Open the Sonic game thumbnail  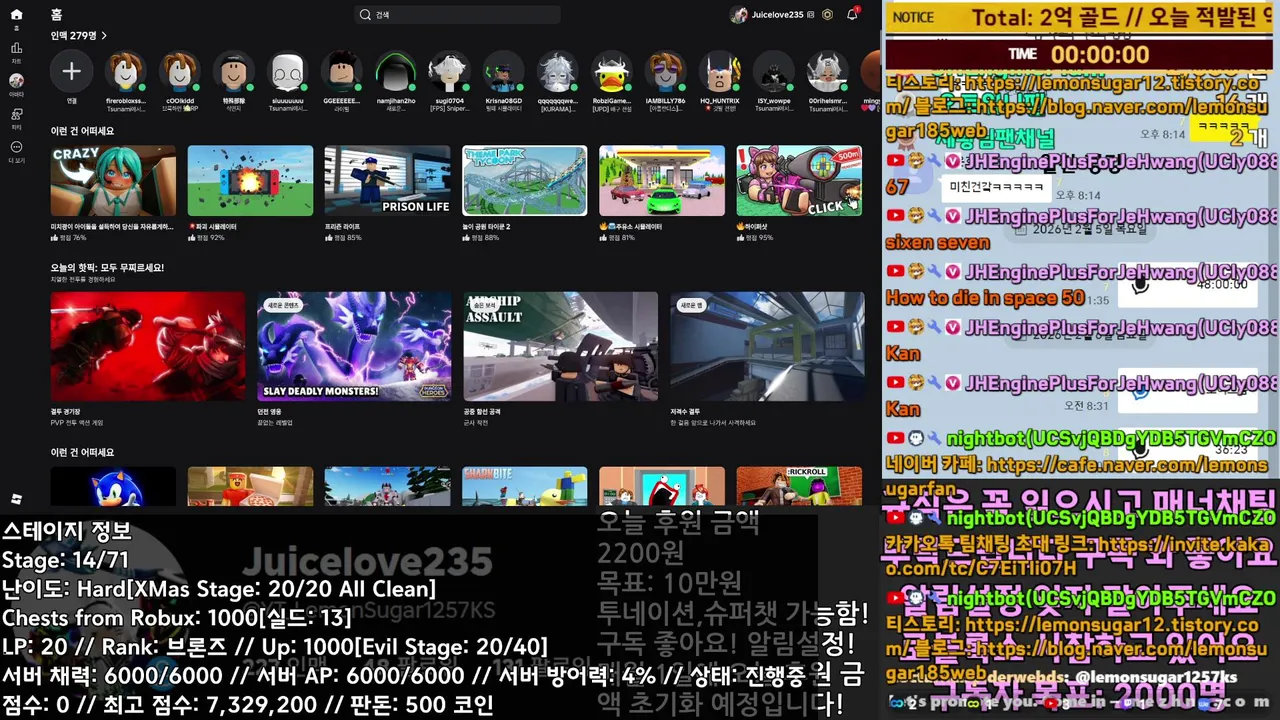click(113, 486)
